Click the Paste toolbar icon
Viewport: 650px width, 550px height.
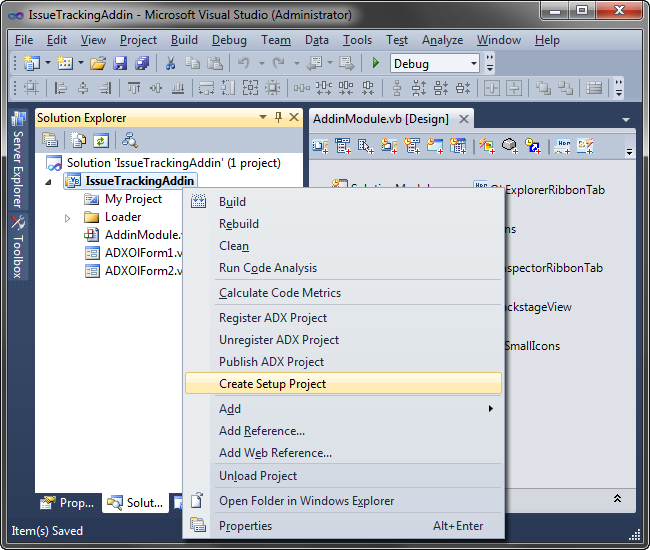tap(215, 63)
